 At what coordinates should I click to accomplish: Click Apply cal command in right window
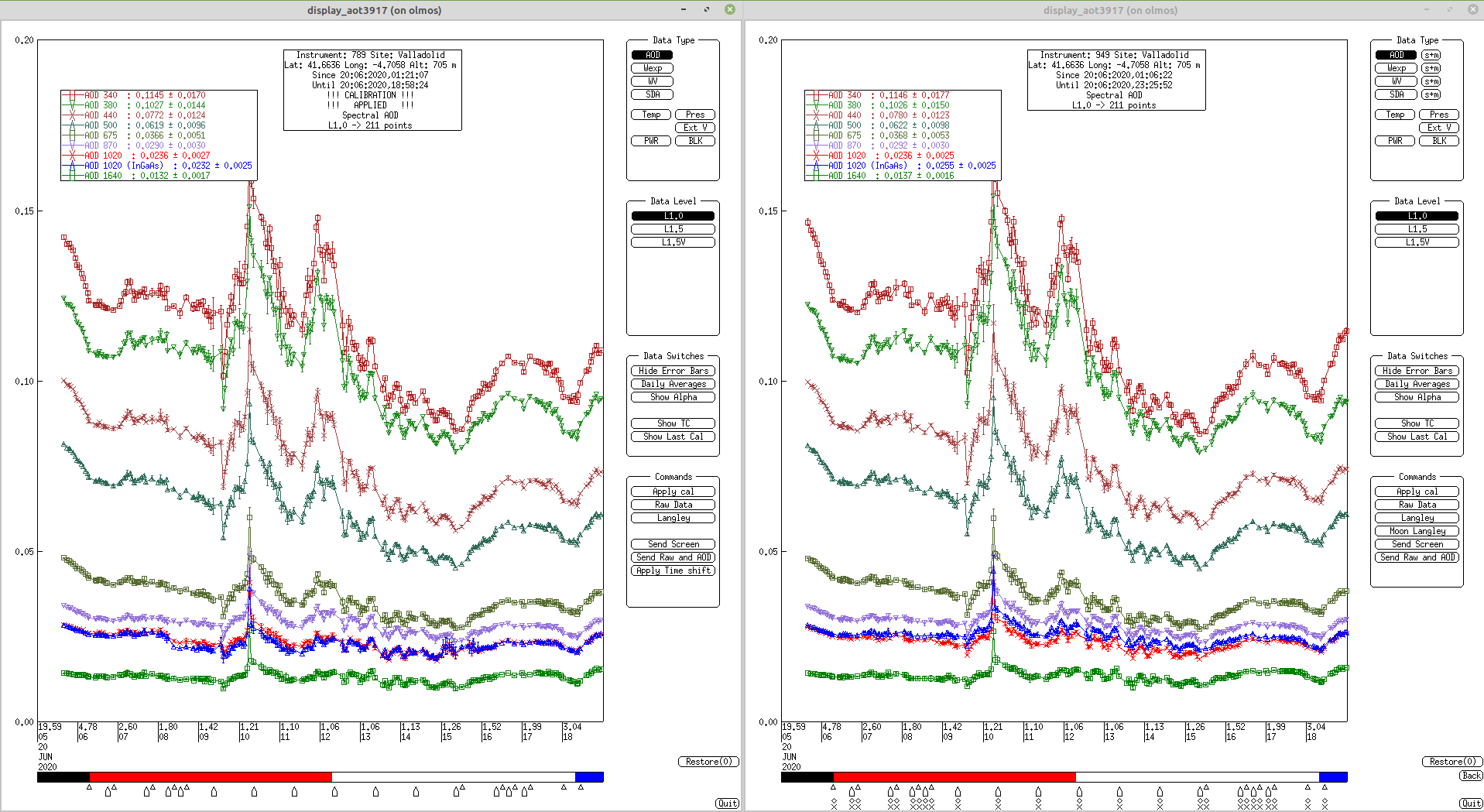click(1417, 492)
